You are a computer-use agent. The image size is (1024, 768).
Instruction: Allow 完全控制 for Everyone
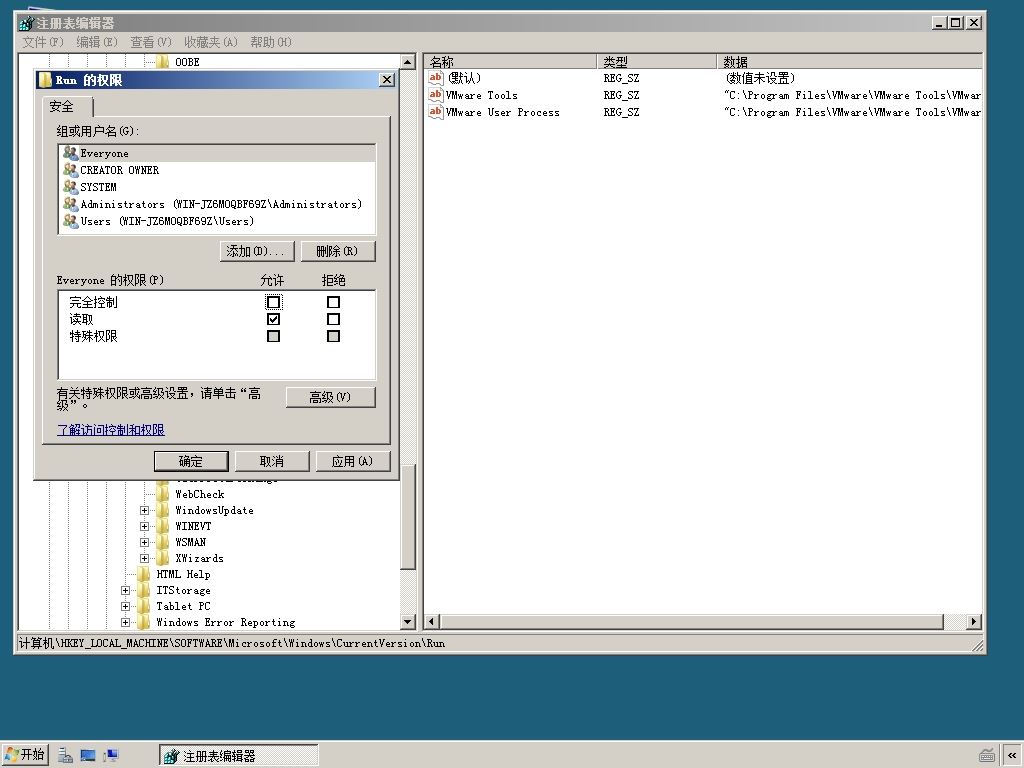click(x=273, y=302)
